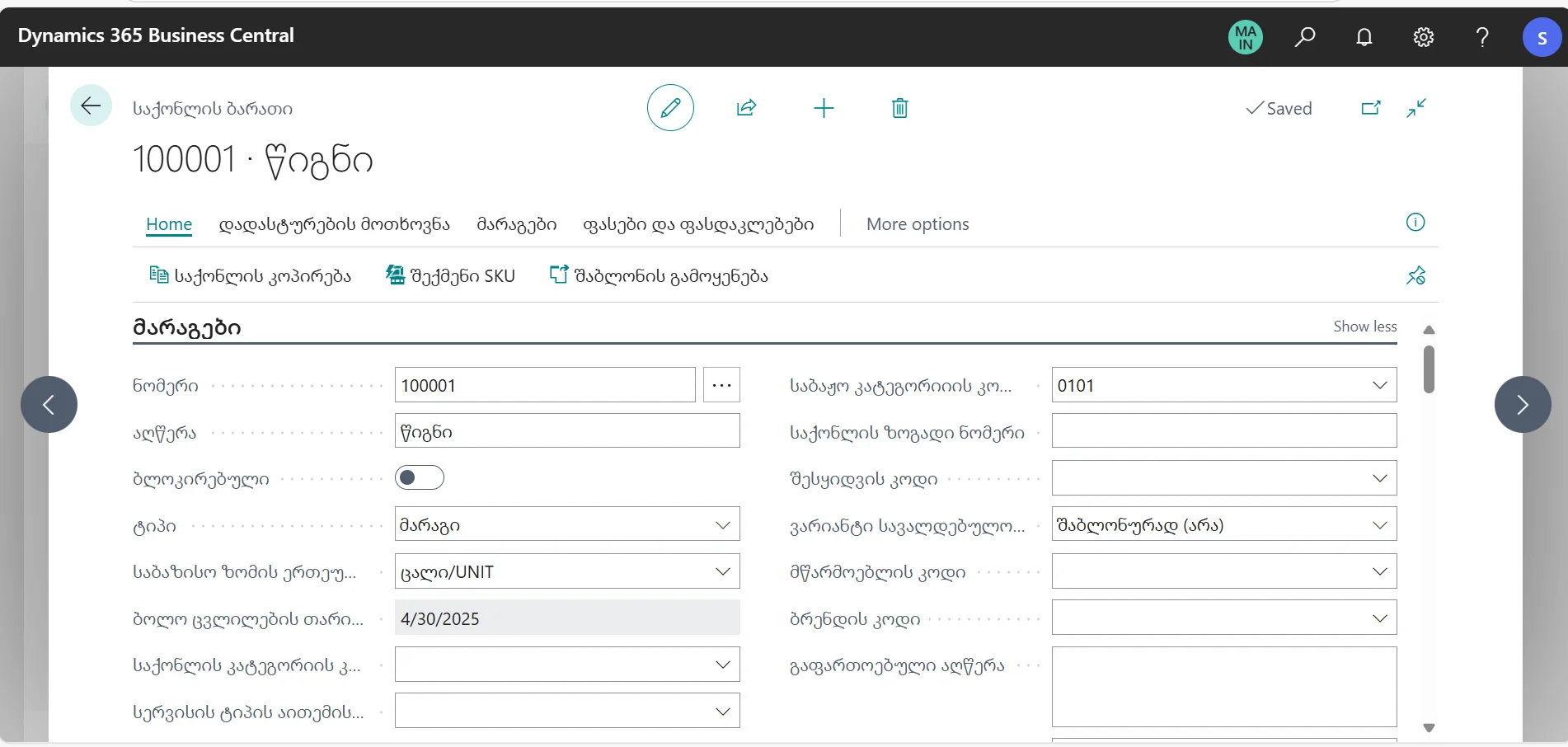Expand the ტიპი dropdown

click(722, 525)
